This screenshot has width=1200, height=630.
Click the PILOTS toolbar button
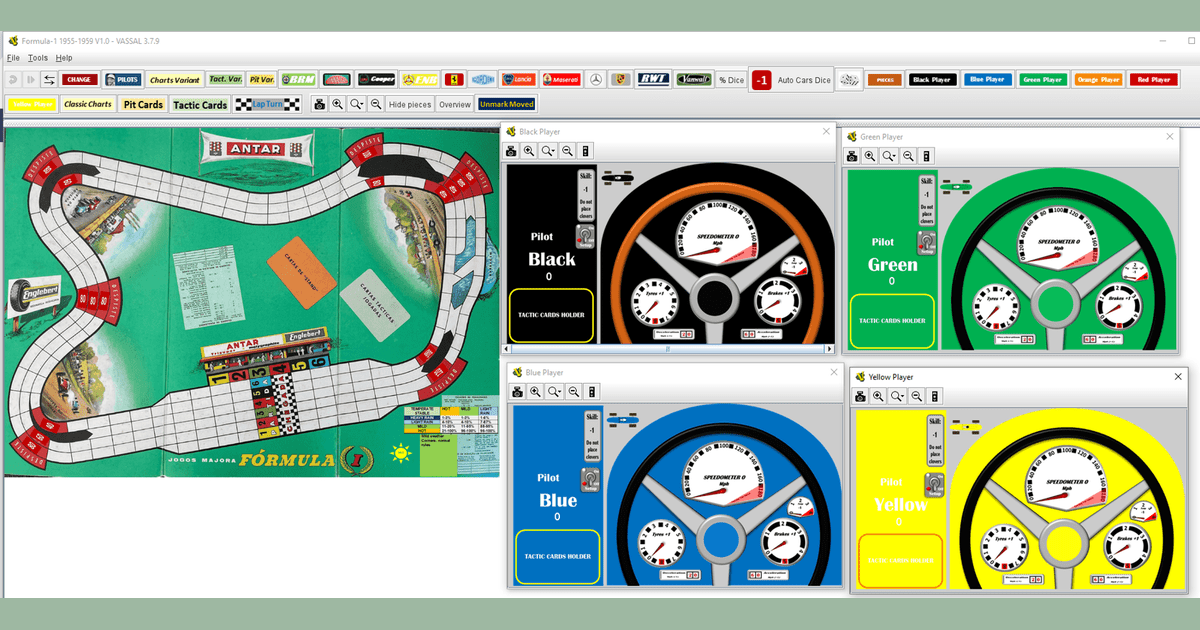point(122,79)
